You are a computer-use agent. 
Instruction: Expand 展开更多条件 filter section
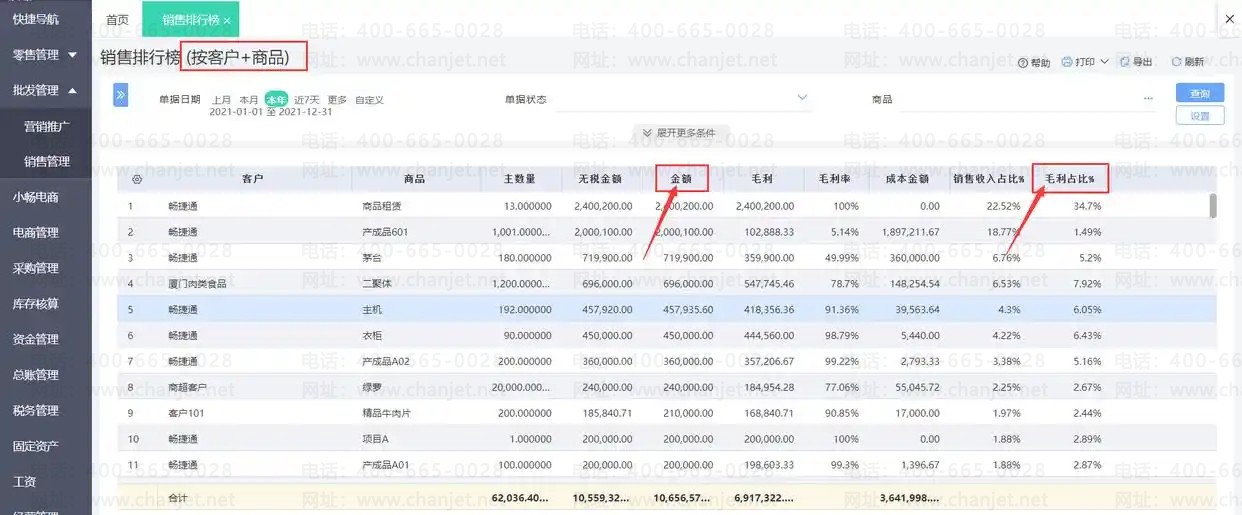[x=680, y=133]
